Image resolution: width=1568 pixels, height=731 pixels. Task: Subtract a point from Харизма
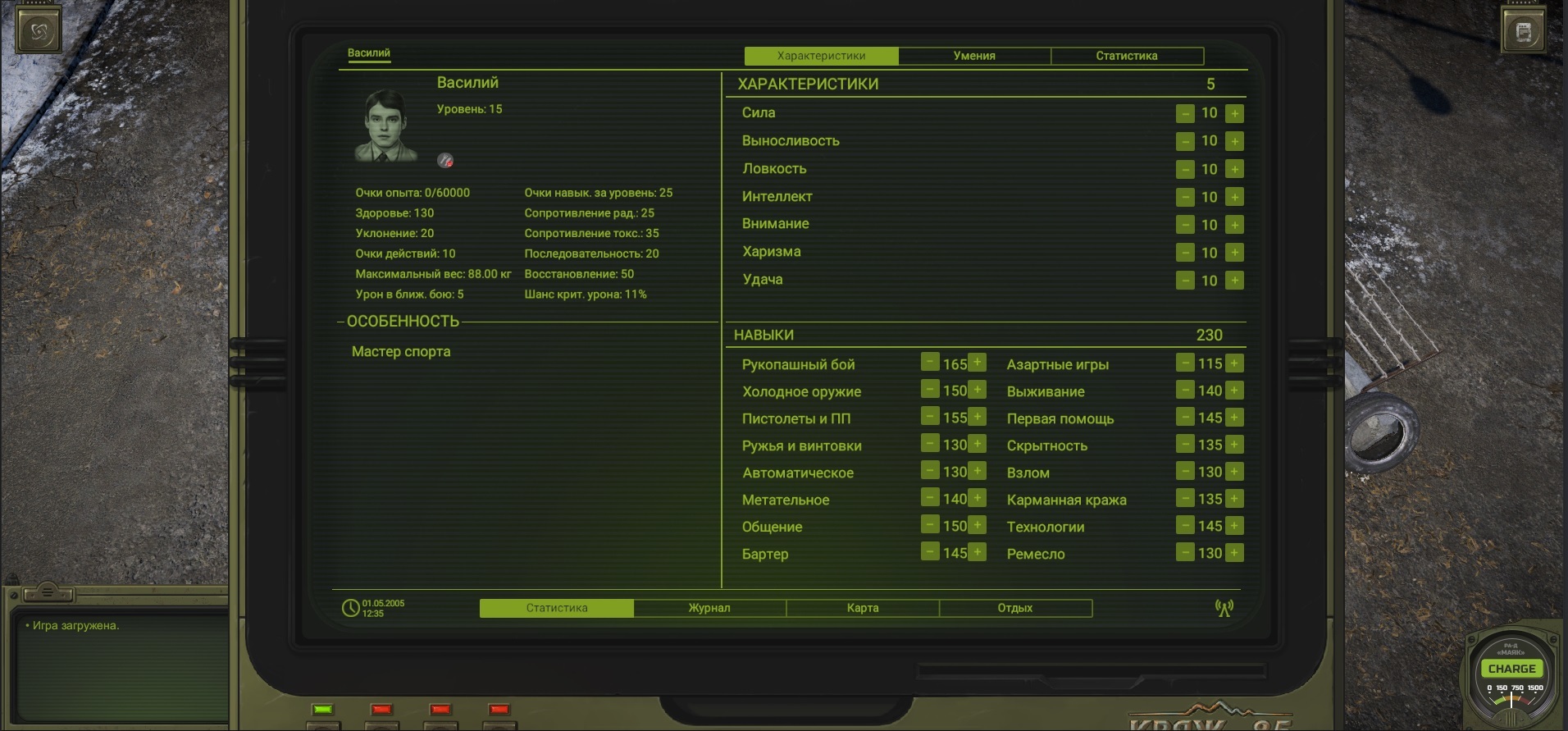click(1185, 253)
